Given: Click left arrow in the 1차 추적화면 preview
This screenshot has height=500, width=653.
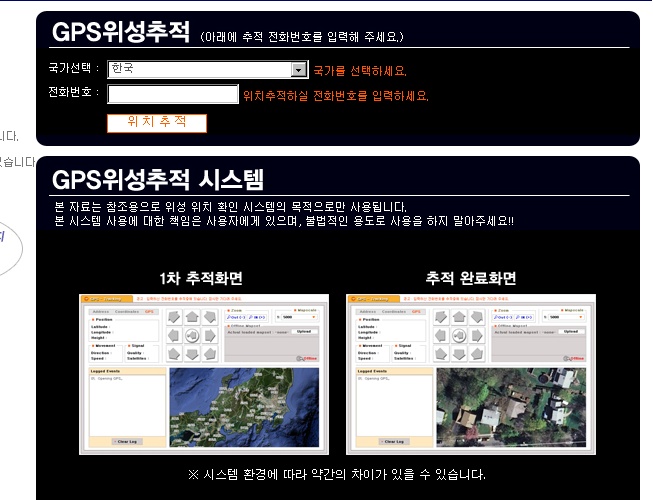Looking at the screenshot, I should pyautogui.click(x=174, y=336).
